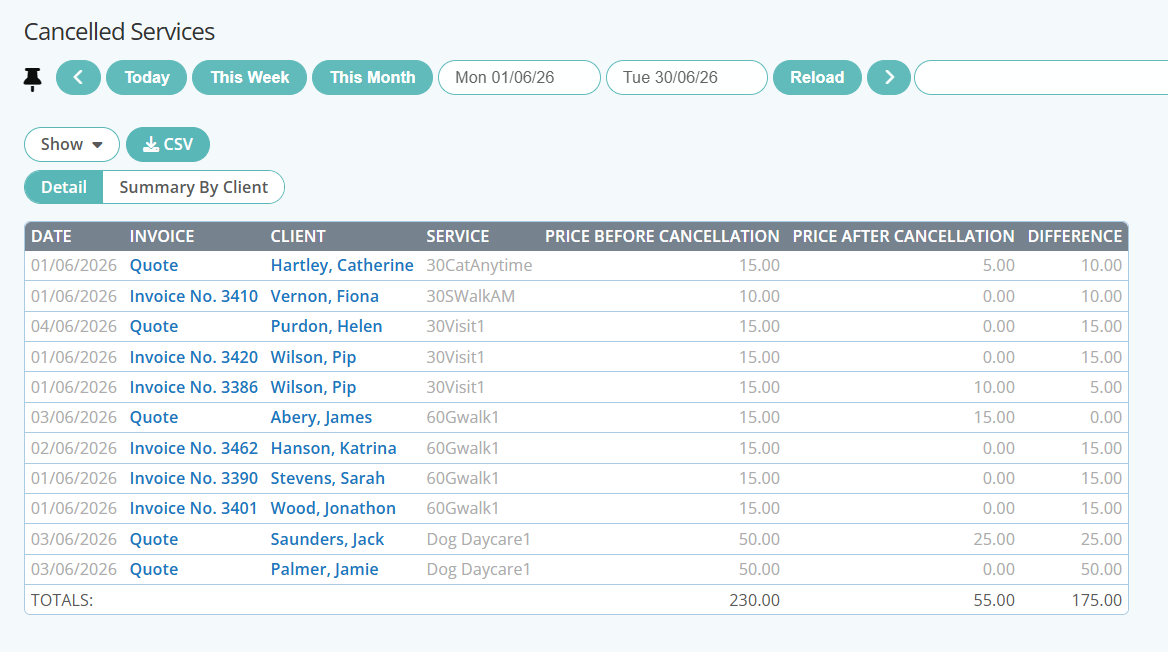Open Invoice No. 3386
The image size is (1168, 652).
coord(194,387)
